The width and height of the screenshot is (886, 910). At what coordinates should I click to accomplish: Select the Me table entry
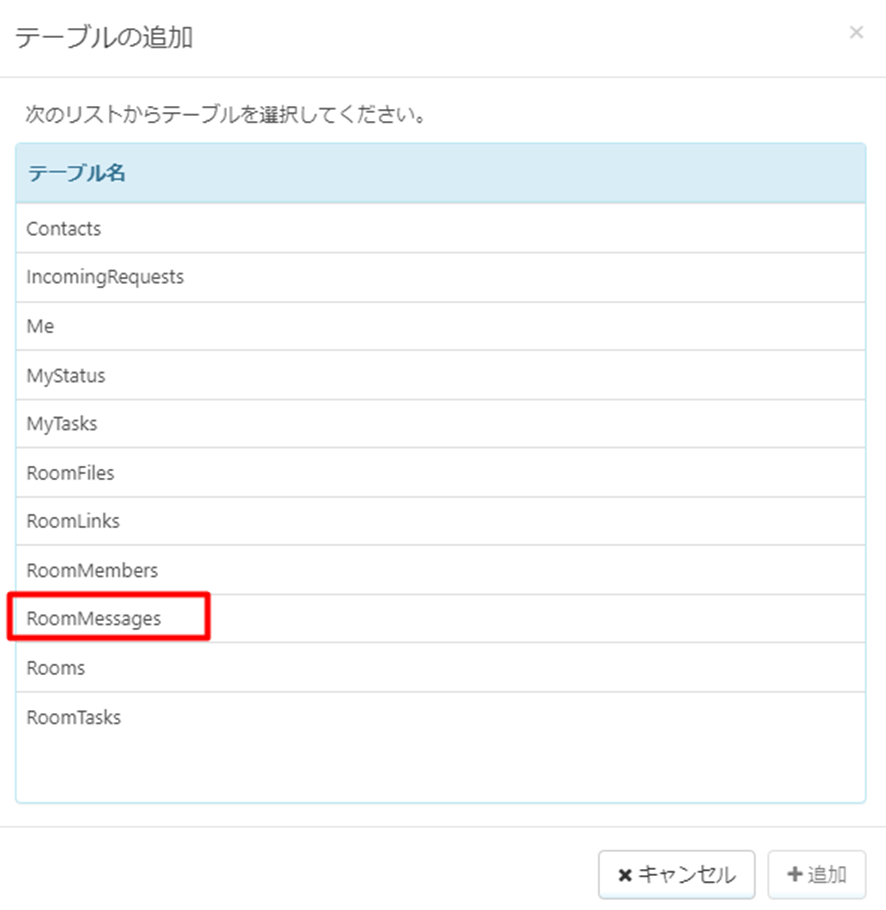(x=41, y=326)
